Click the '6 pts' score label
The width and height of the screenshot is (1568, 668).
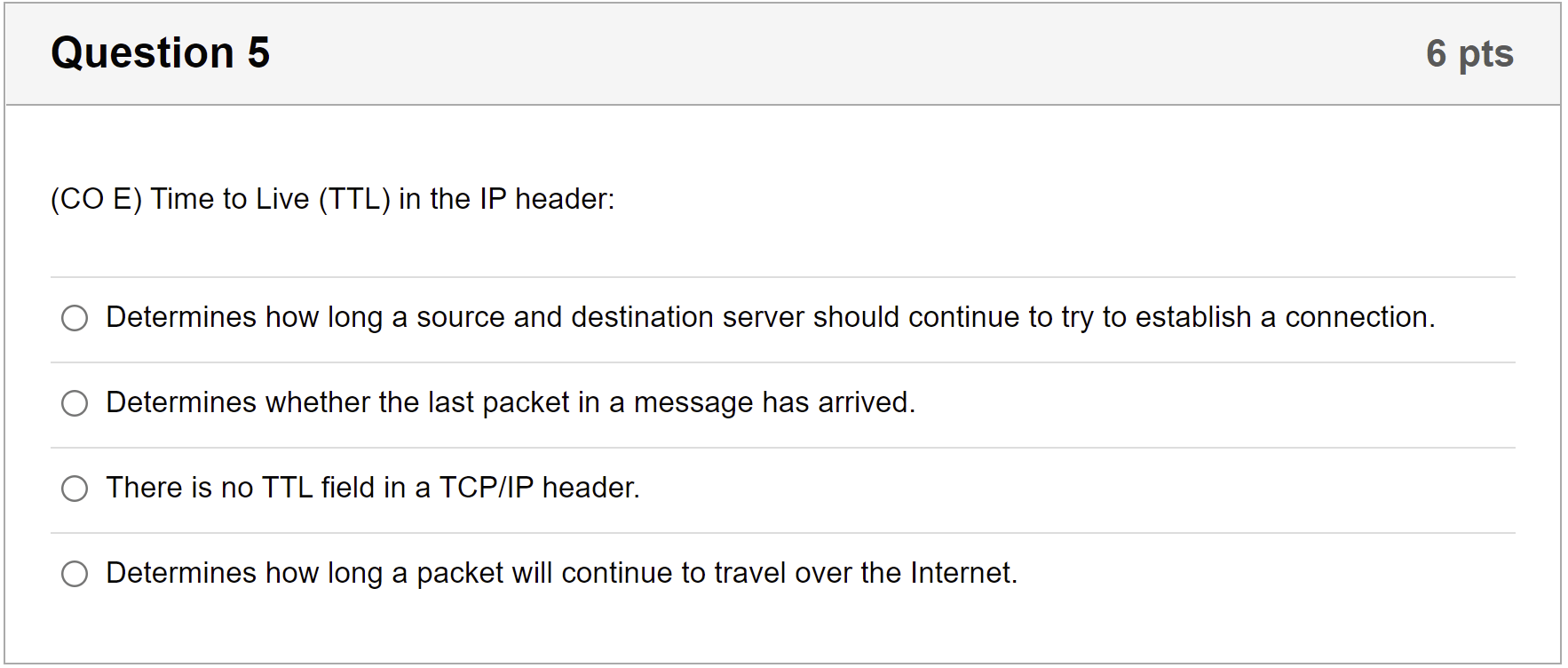point(1469,53)
